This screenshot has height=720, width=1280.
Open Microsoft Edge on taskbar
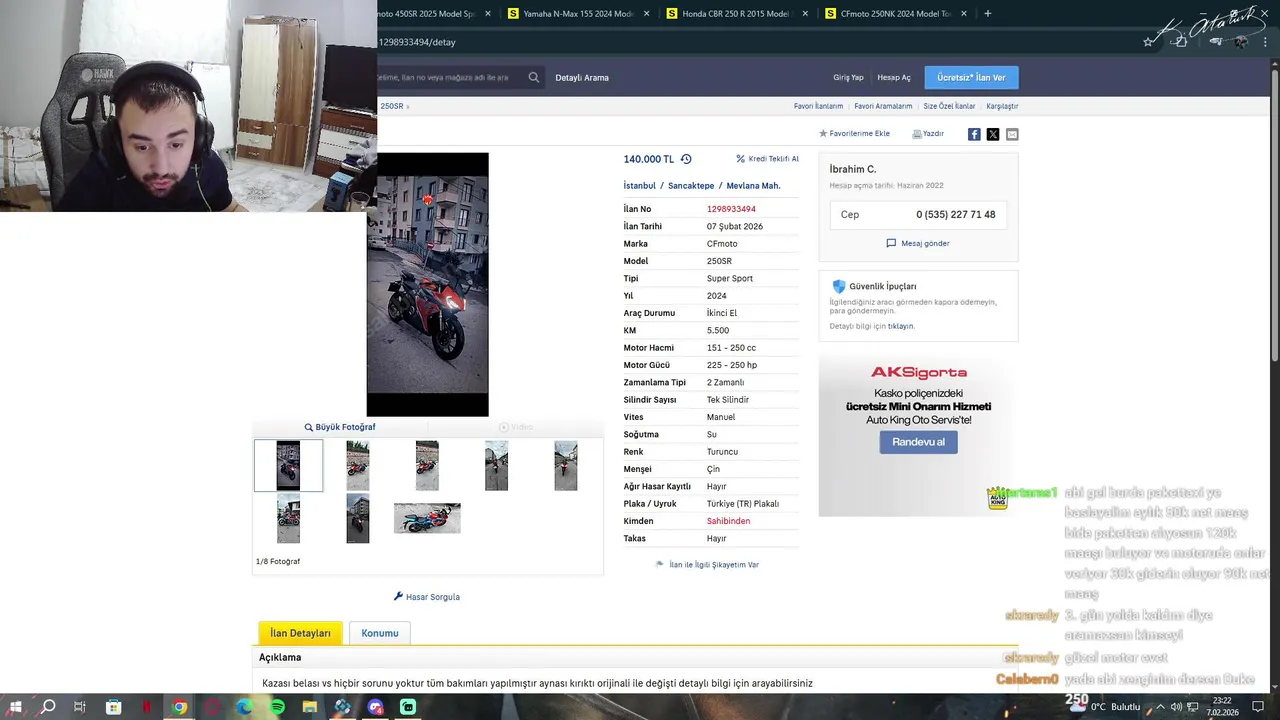coord(245,707)
